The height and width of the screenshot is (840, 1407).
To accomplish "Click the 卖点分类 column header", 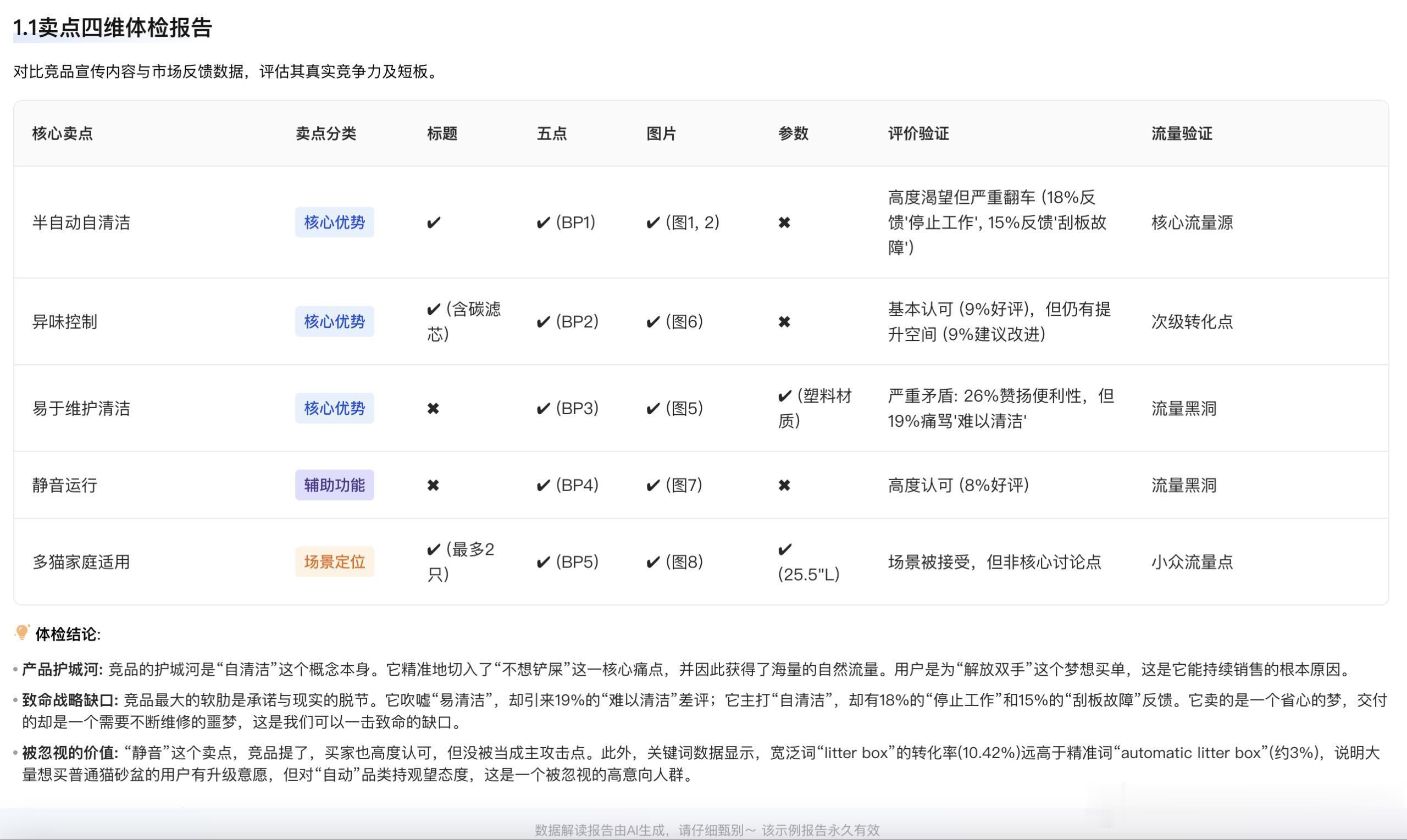I will click(x=325, y=133).
